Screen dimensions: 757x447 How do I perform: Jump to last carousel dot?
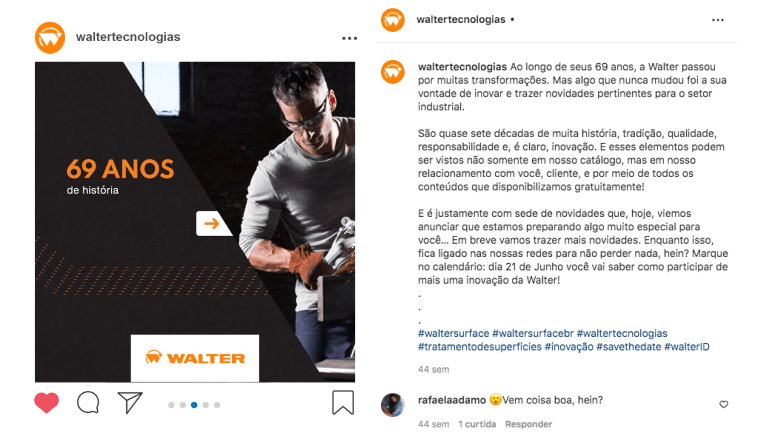[217, 405]
